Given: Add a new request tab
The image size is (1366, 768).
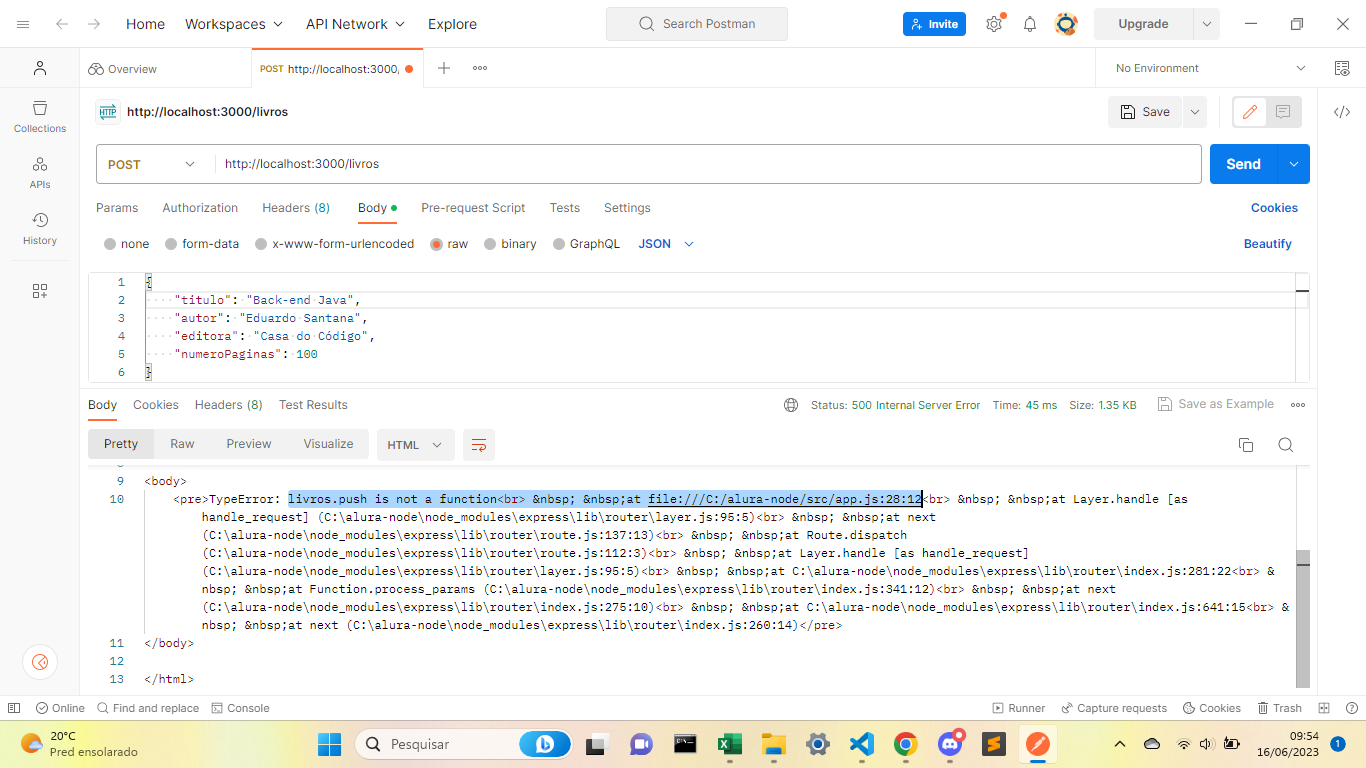Looking at the screenshot, I should point(444,68).
